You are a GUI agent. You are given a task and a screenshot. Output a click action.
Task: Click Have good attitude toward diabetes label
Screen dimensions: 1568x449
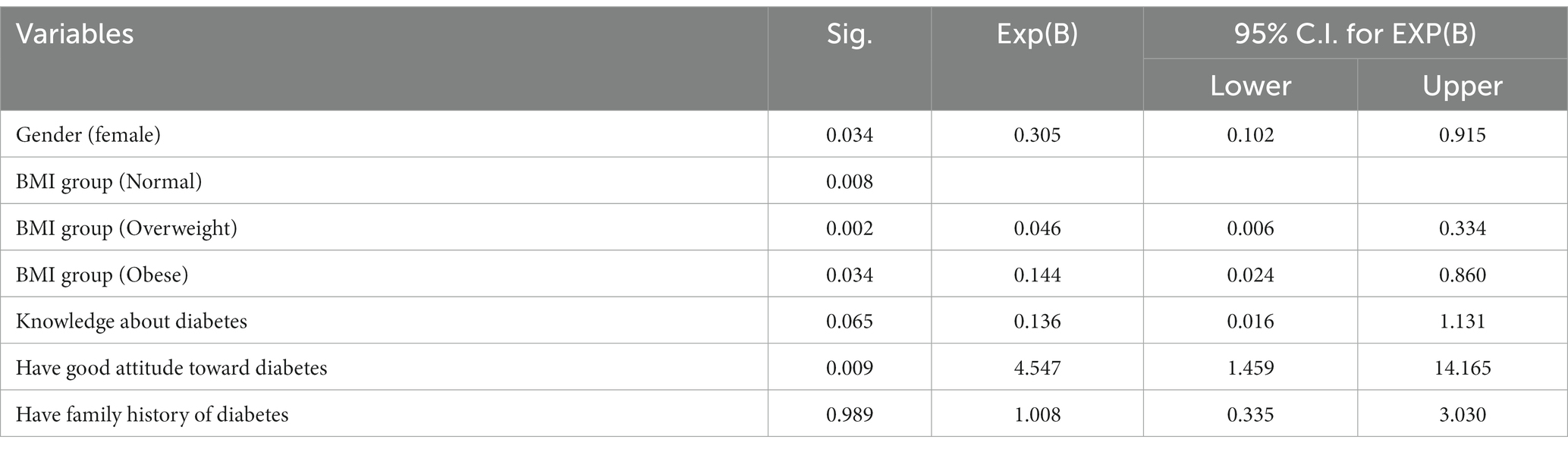pos(171,369)
